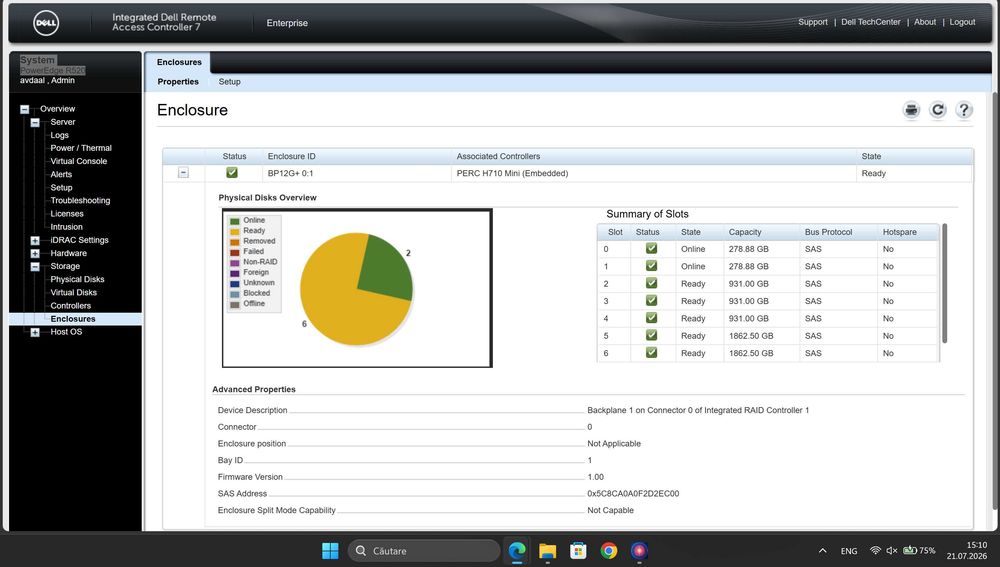This screenshot has width=1000, height=567.
Task: Open Dell TechCenter link
Action: 871,22
